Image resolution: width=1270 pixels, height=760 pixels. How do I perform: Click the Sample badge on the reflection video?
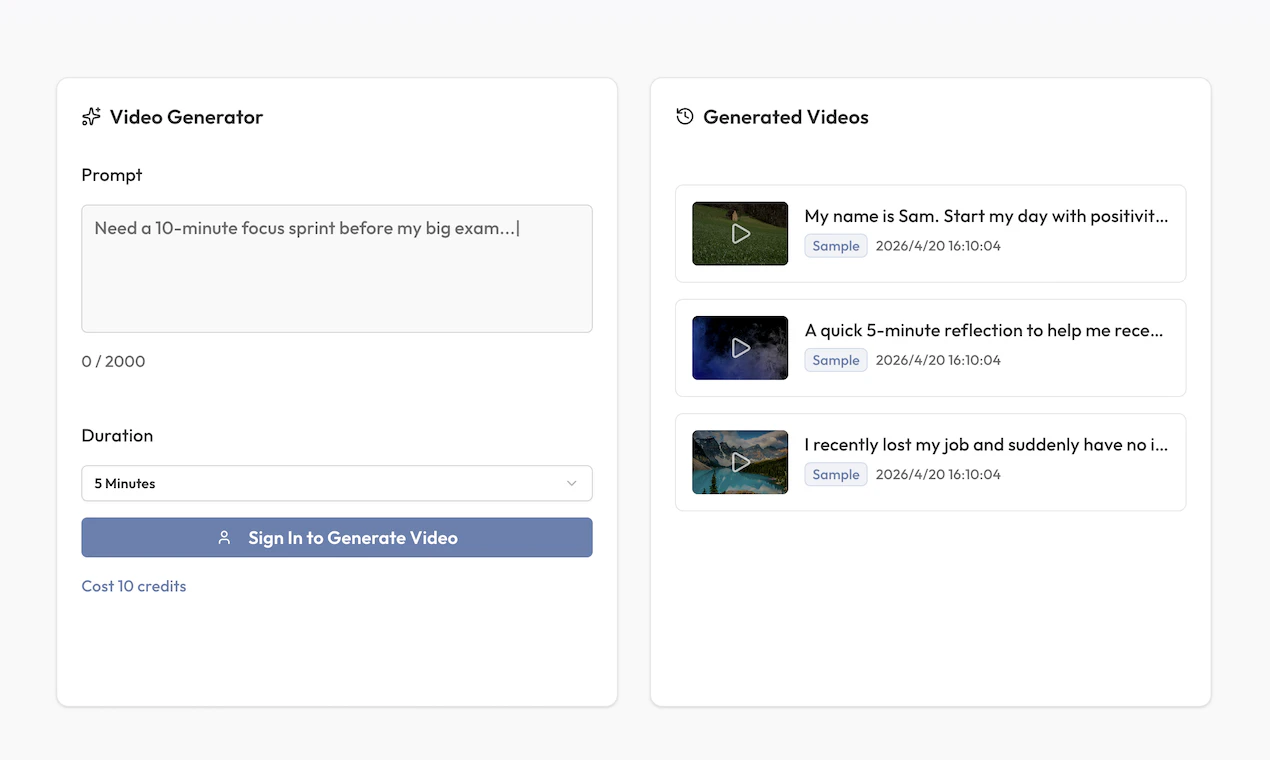(x=835, y=359)
